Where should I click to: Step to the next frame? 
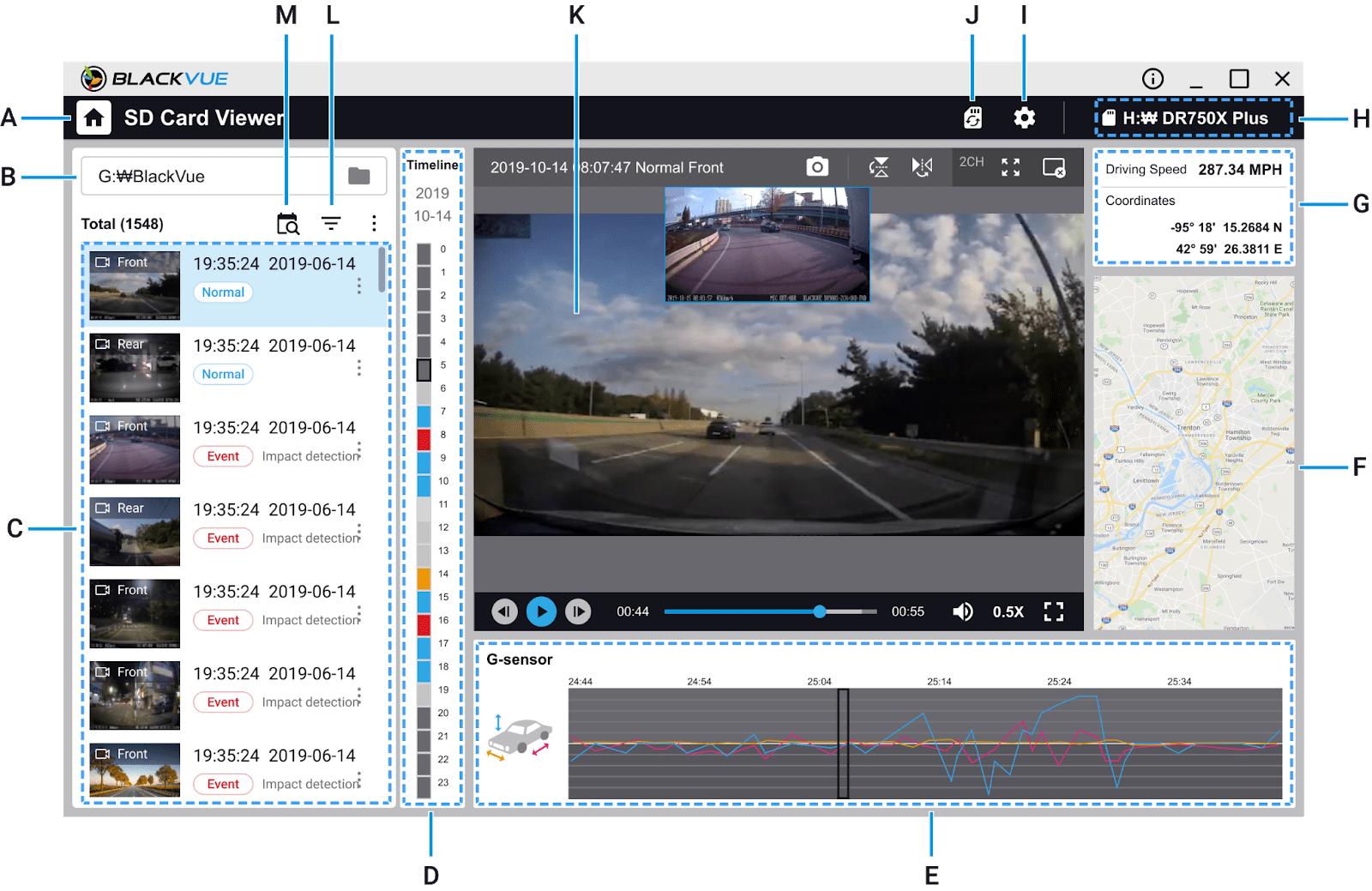[578, 611]
